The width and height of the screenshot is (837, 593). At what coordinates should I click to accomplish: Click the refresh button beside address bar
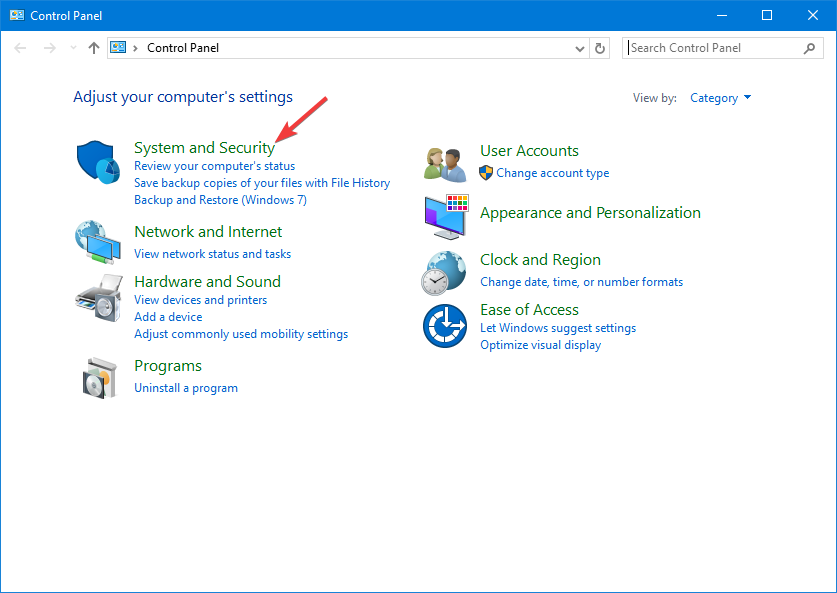click(x=599, y=48)
